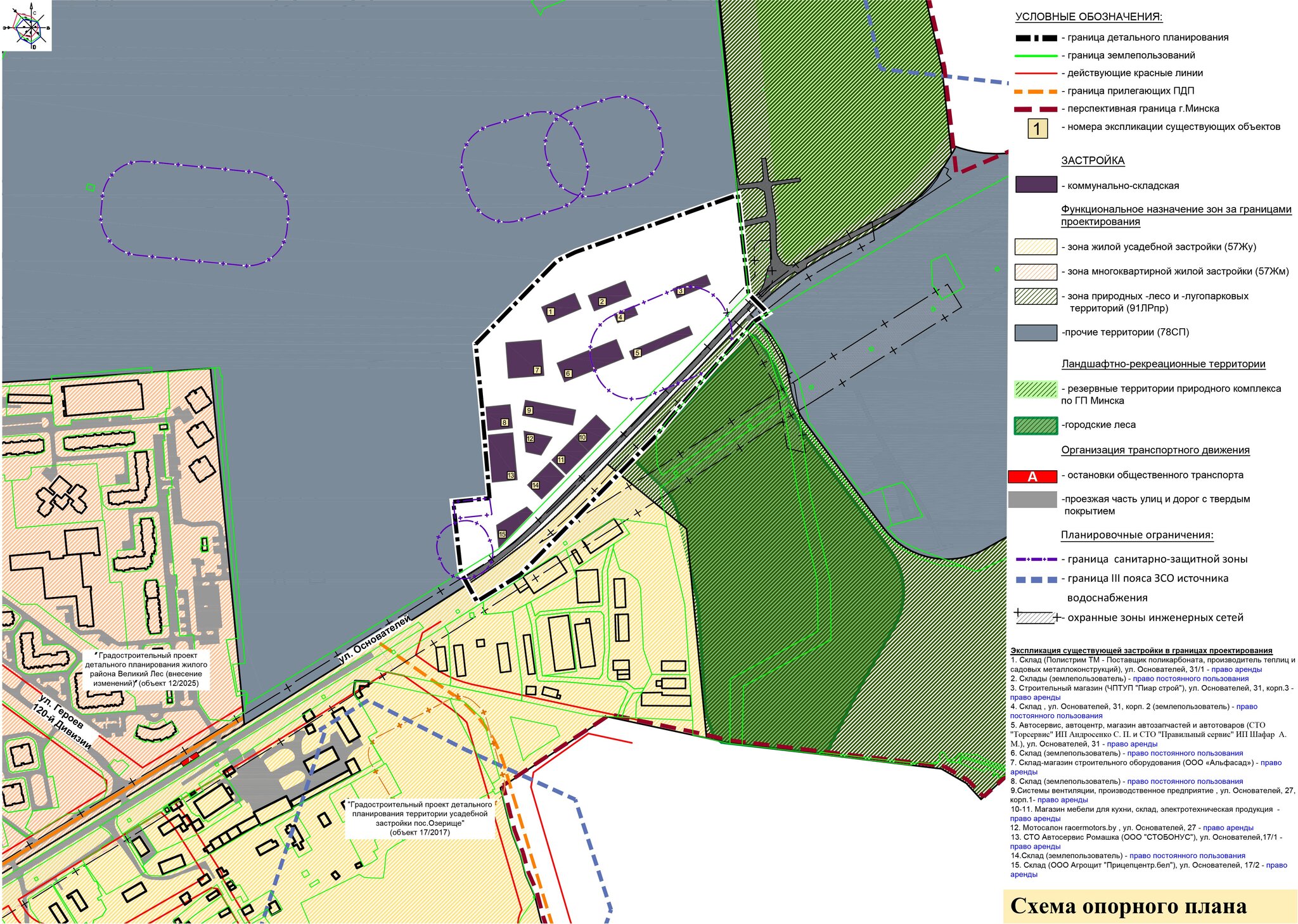Click the red bus stop 'A' legend icon
Screen dimensions: 1298x924
[x=1032, y=477]
